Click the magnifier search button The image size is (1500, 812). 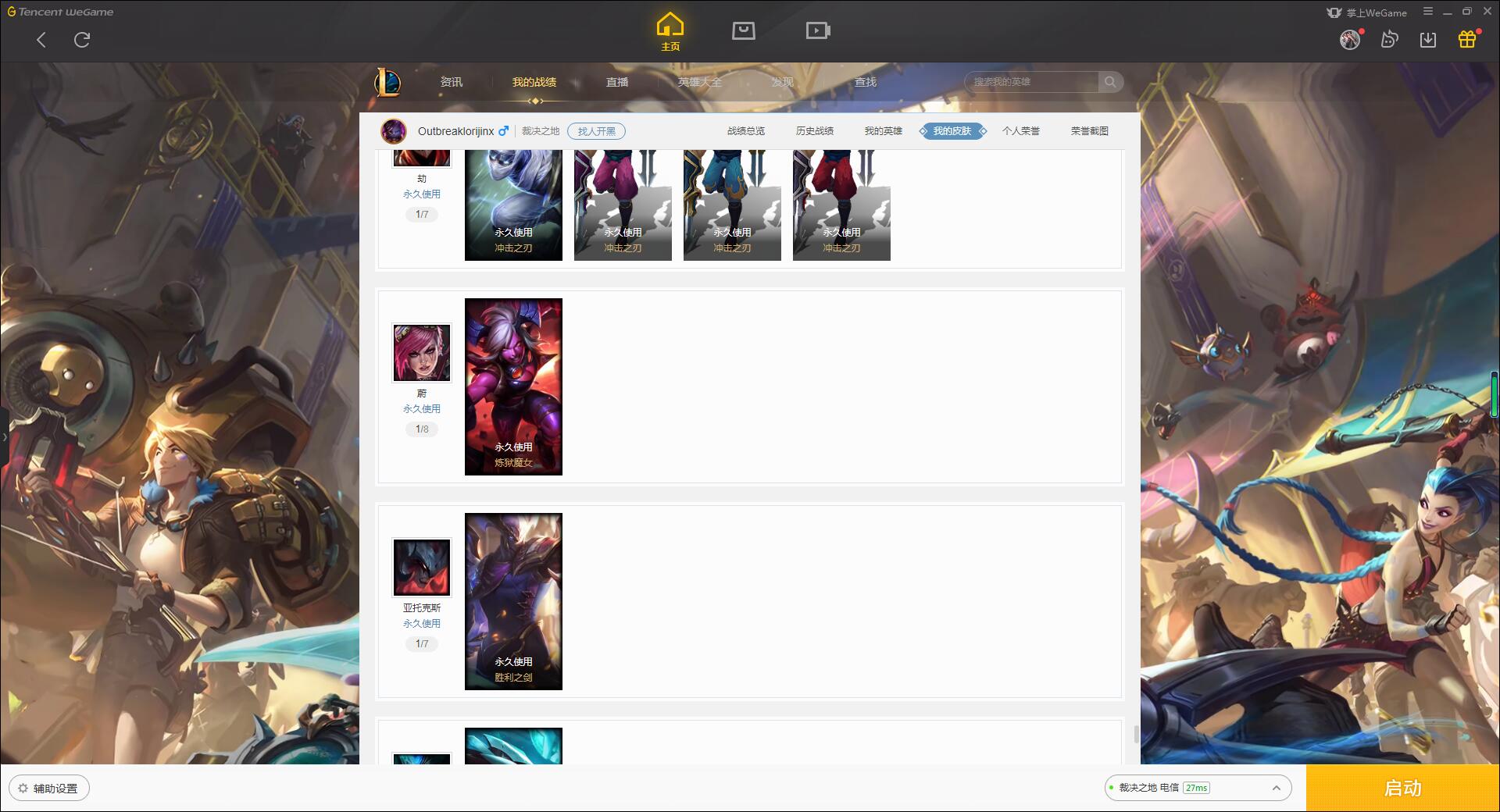1110,82
